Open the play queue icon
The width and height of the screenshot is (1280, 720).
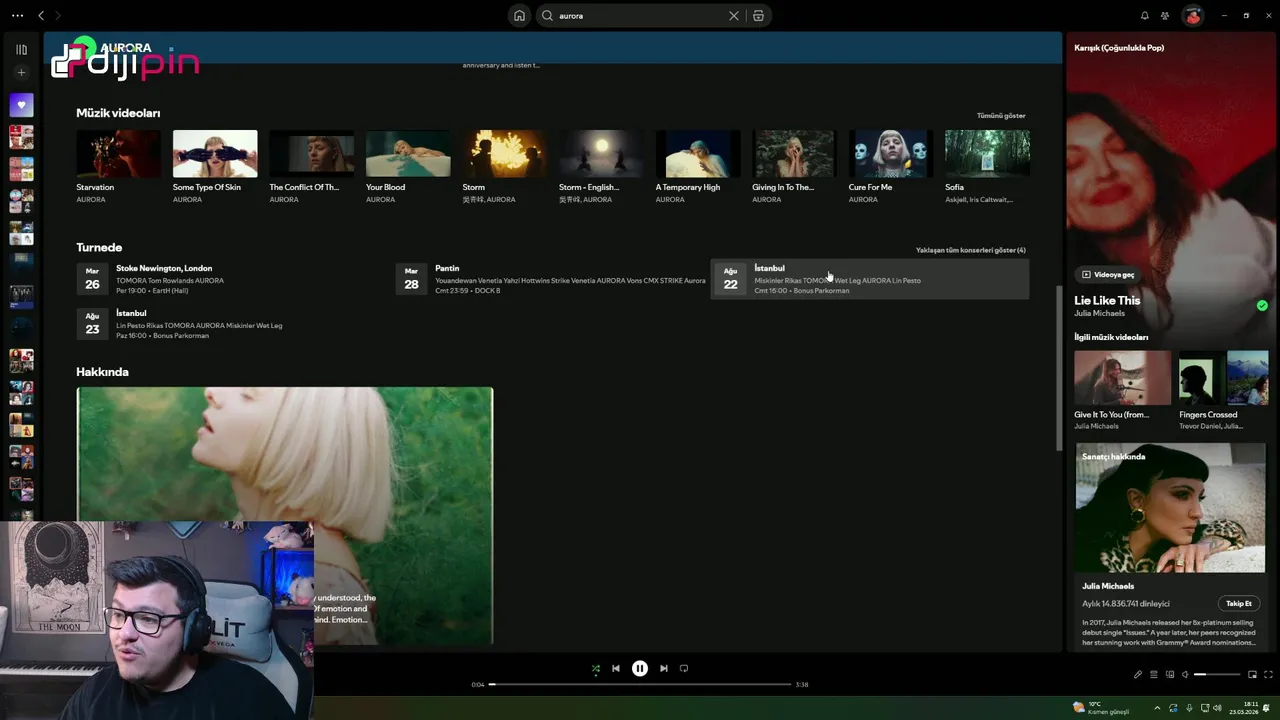[1153, 675]
